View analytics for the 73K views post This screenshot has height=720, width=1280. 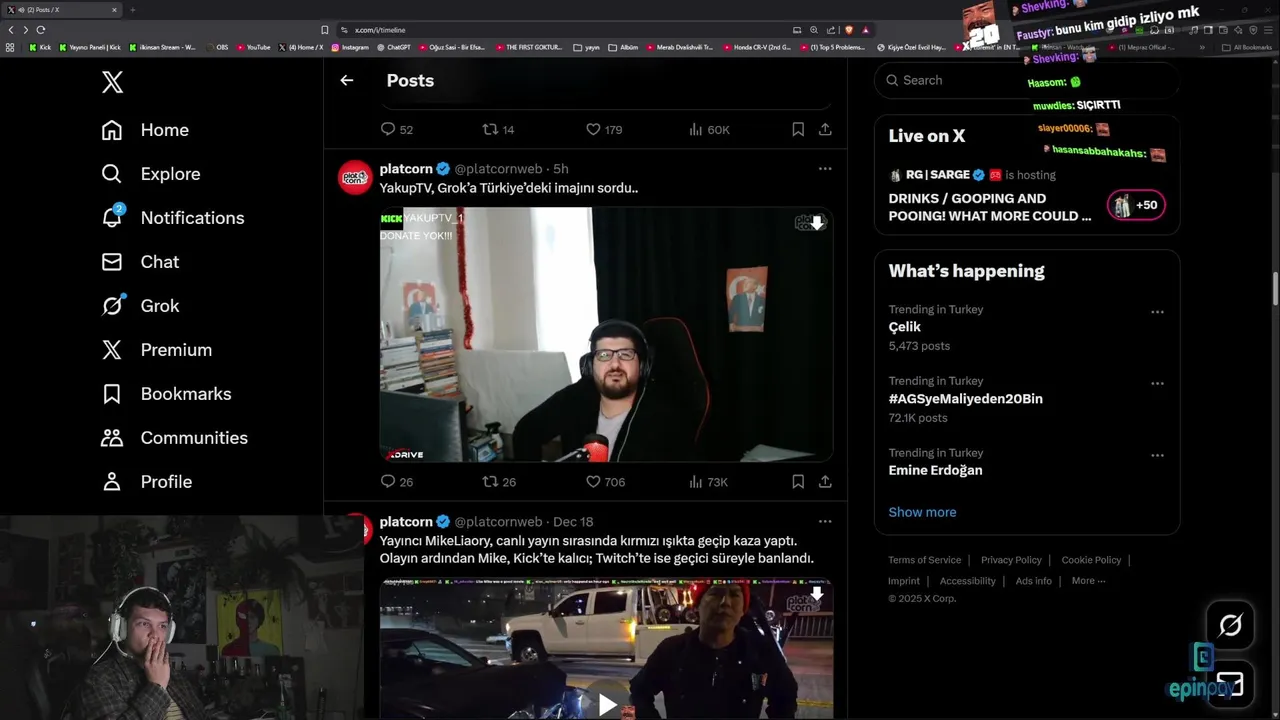(x=709, y=482)
